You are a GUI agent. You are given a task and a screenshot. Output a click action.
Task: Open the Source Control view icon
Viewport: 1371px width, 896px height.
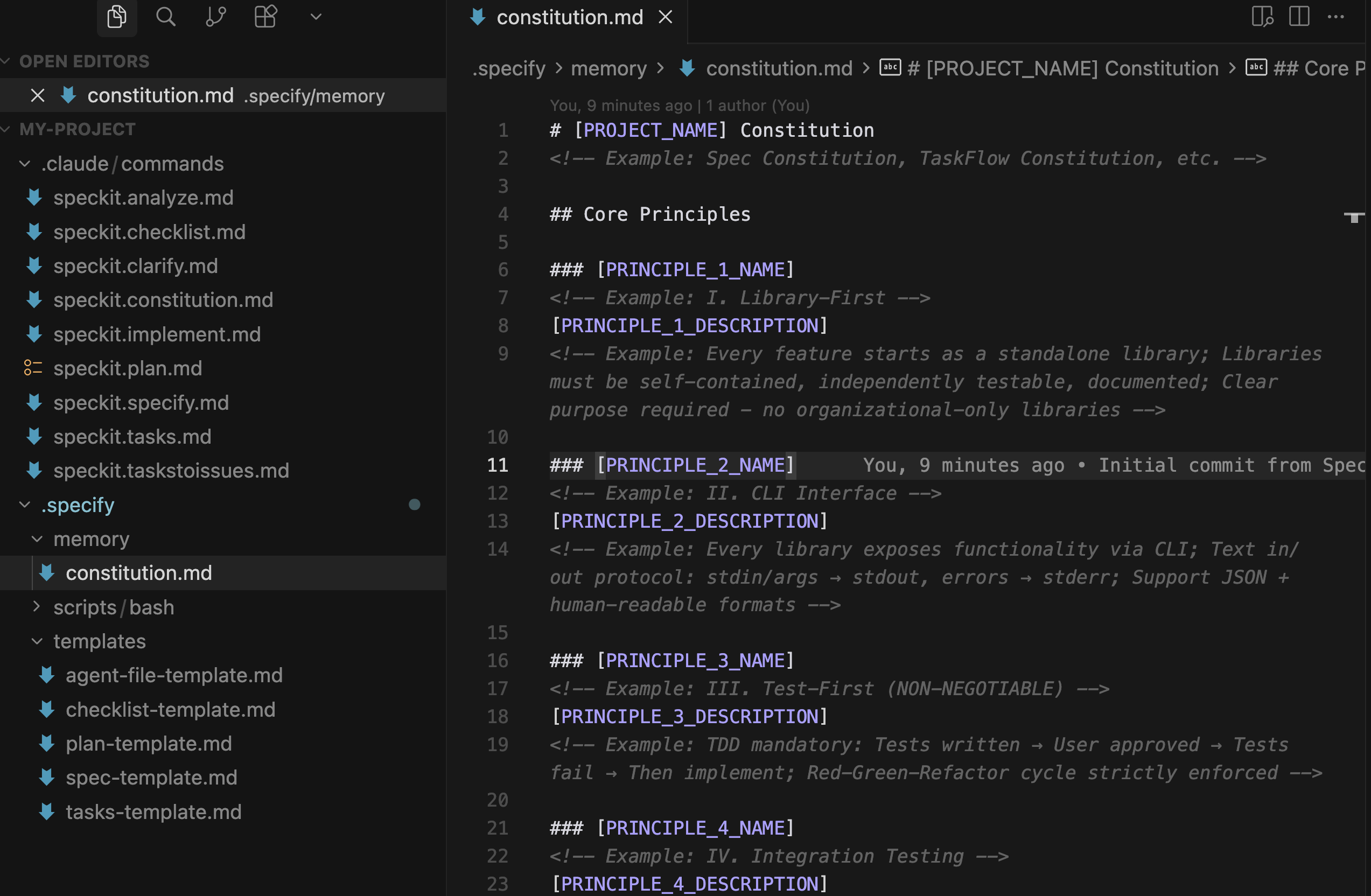[x=215, y=17]
